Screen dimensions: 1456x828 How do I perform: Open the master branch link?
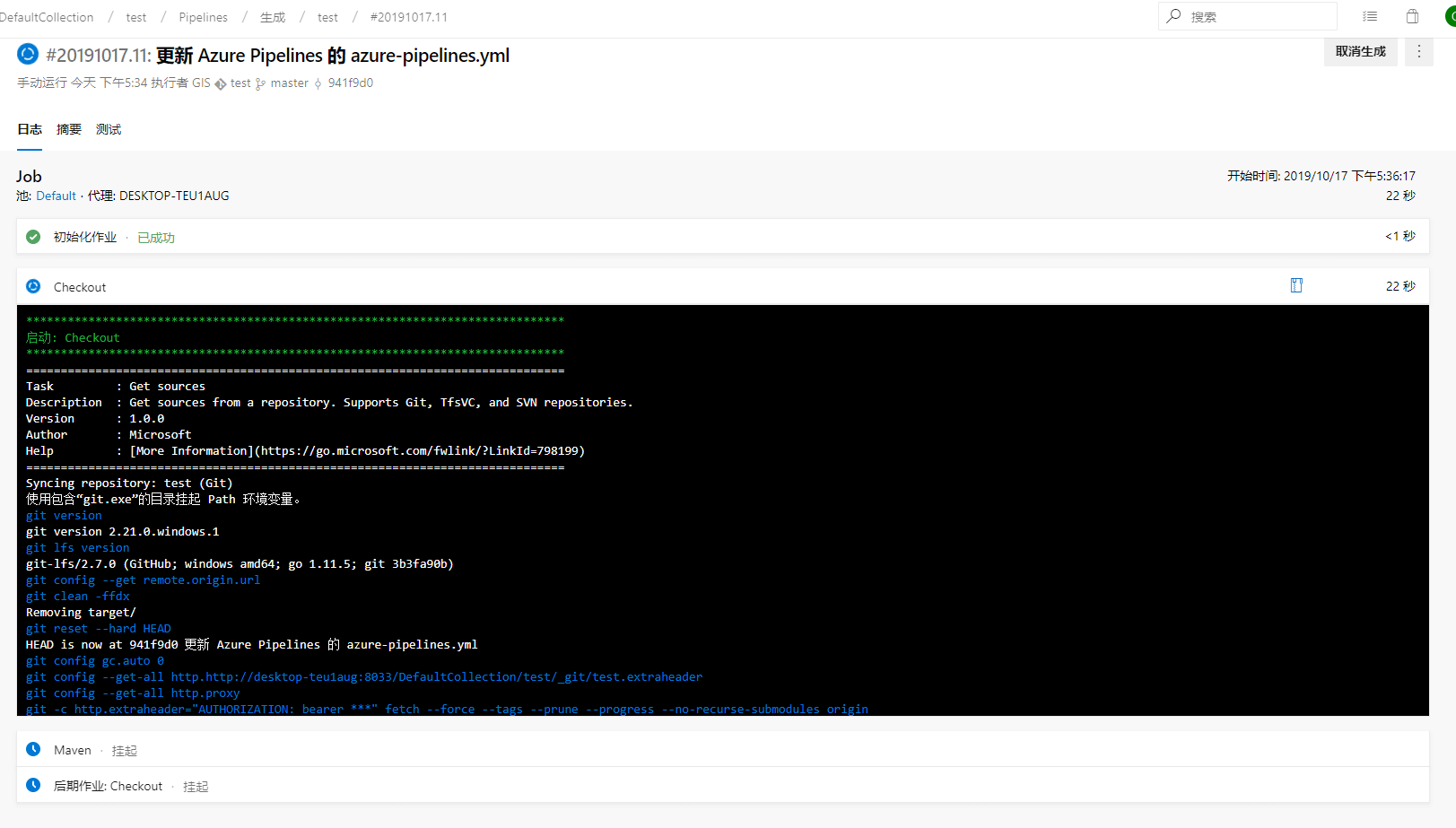click(x=289, y=83)
